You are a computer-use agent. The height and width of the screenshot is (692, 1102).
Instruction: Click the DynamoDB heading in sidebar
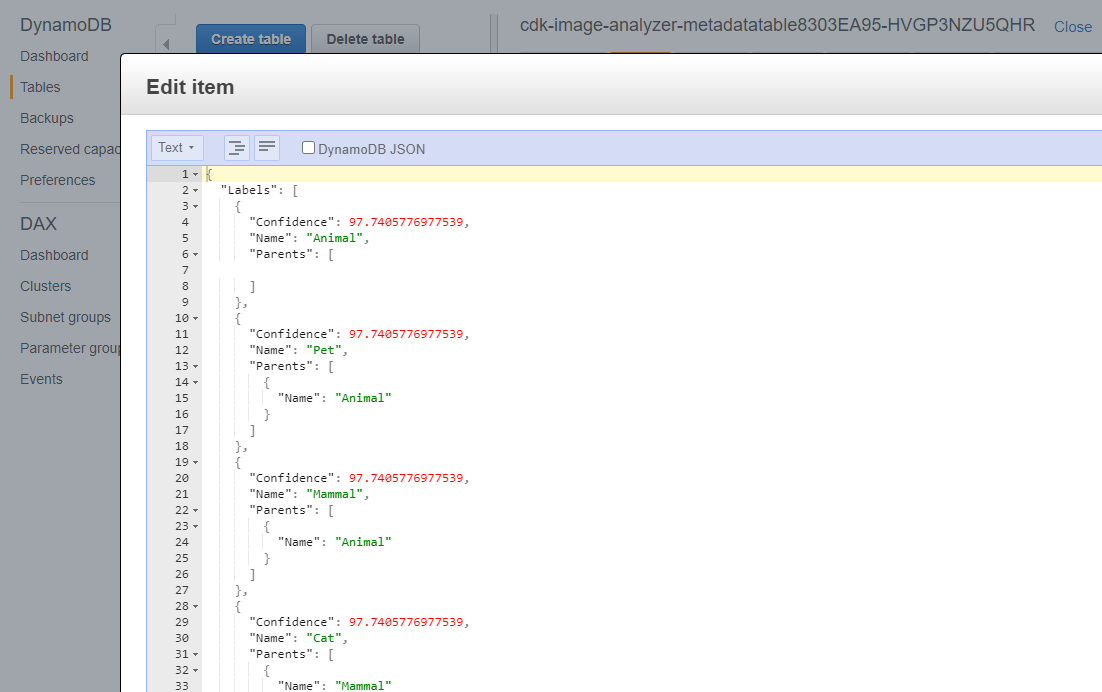[66, 25]
